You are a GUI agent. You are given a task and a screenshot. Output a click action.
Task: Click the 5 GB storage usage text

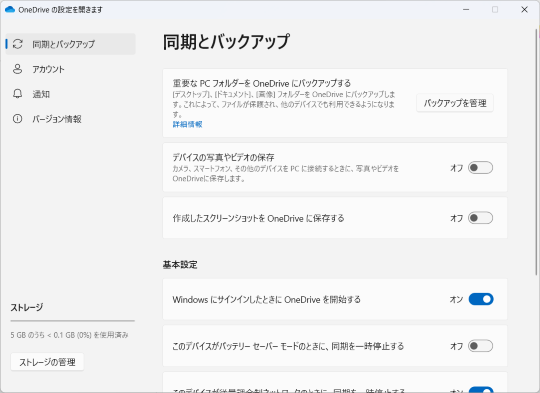69,335
